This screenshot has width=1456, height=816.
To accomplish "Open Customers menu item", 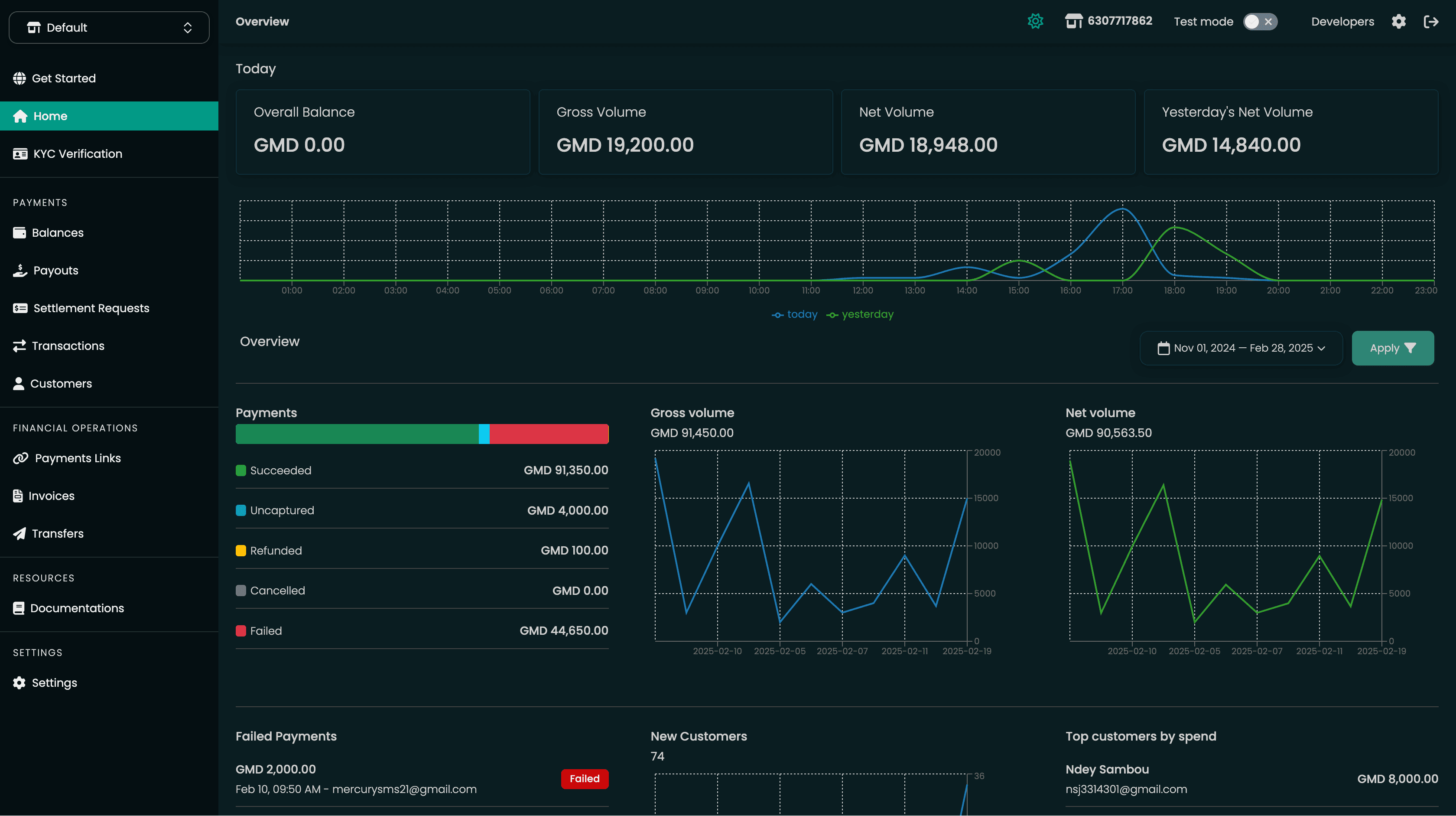I will coord(109,383).
